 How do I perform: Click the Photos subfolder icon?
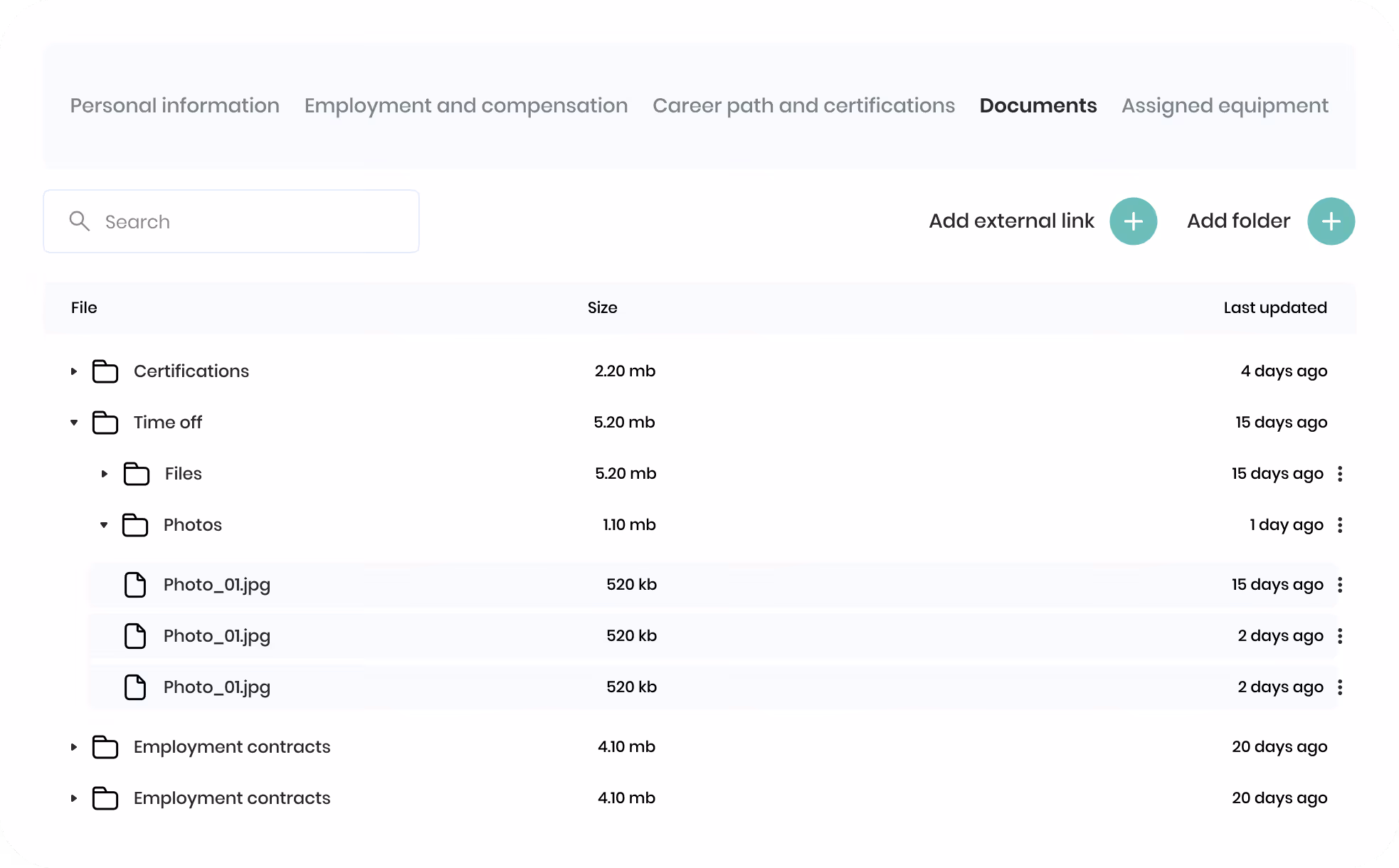pos(135,525)
